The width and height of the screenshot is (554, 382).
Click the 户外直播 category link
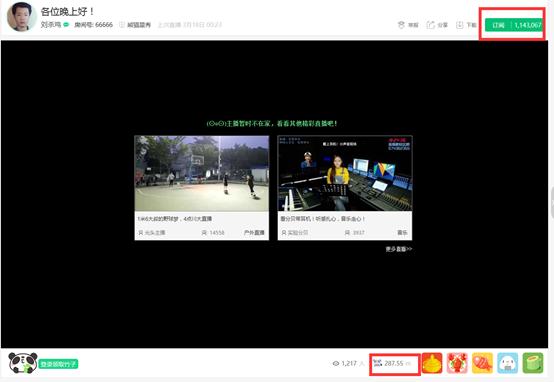click(254, 233)
